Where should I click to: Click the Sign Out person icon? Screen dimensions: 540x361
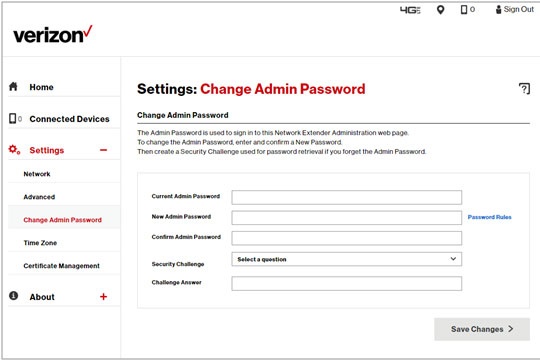click(x=498, y=10)
